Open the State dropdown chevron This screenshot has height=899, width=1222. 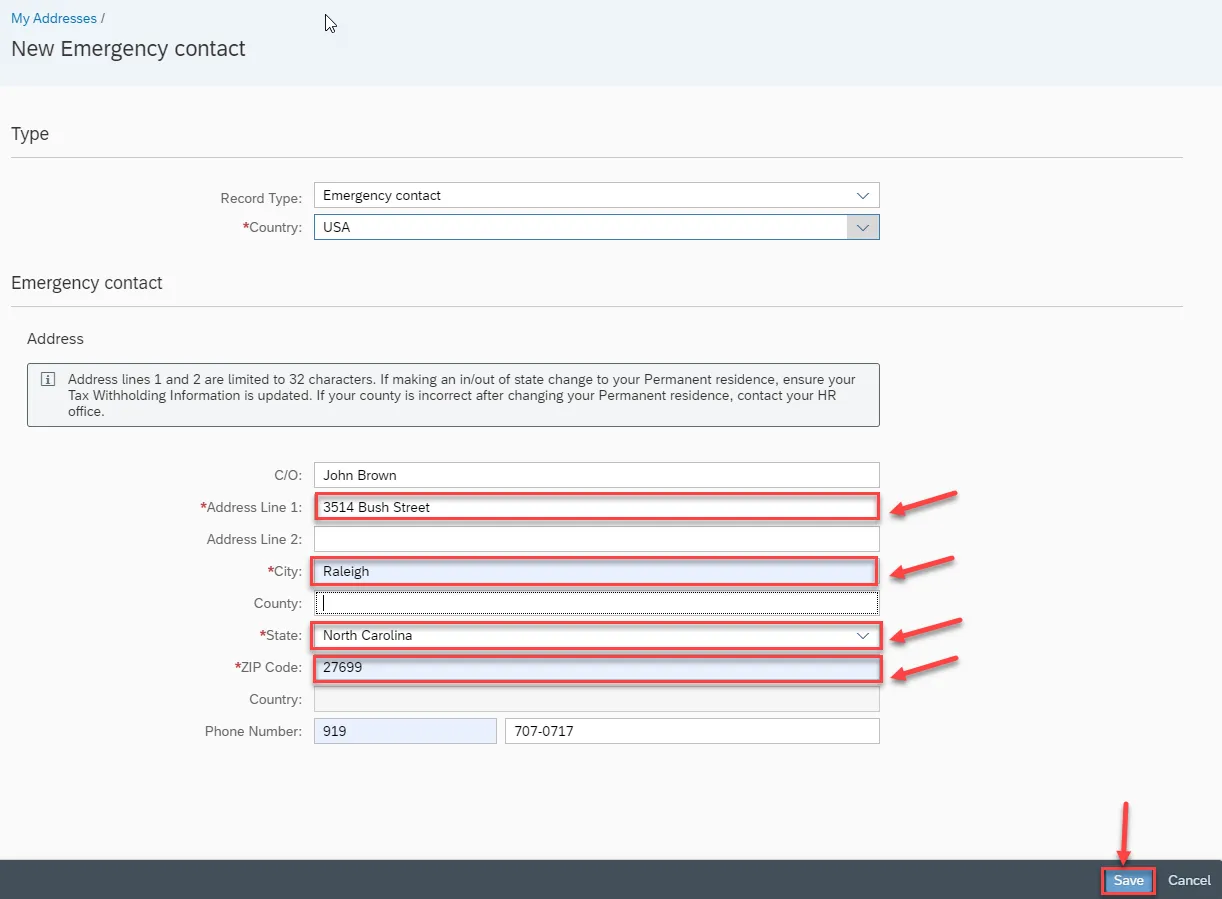pos(862,636)
